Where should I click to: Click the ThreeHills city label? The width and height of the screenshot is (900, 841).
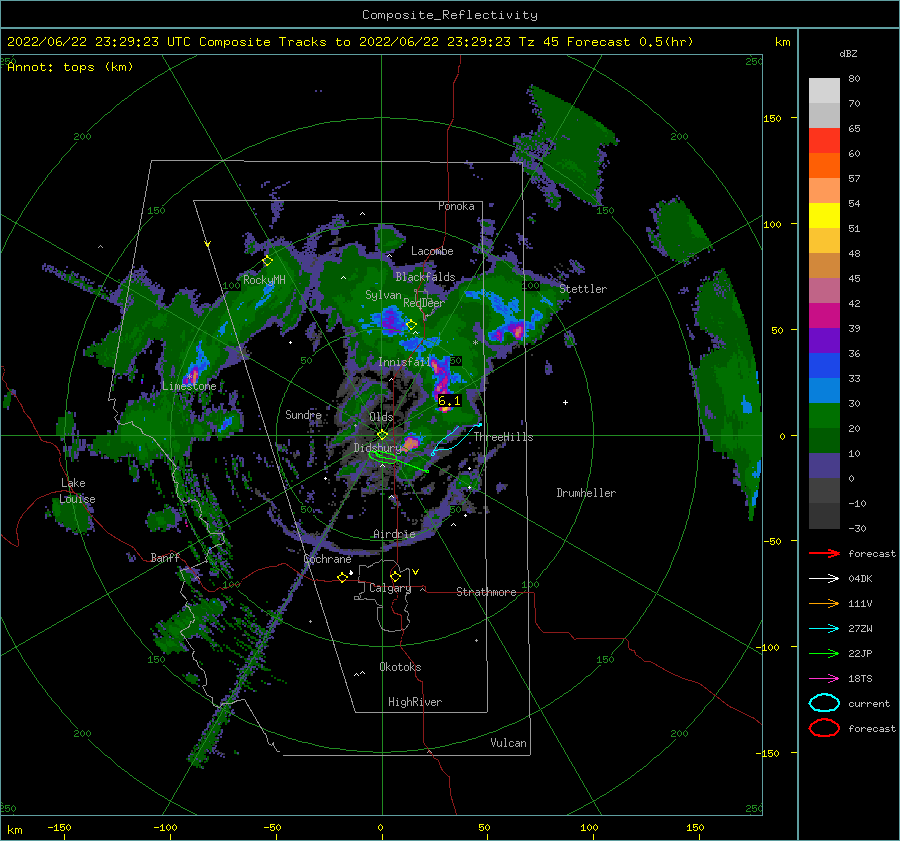503,437
